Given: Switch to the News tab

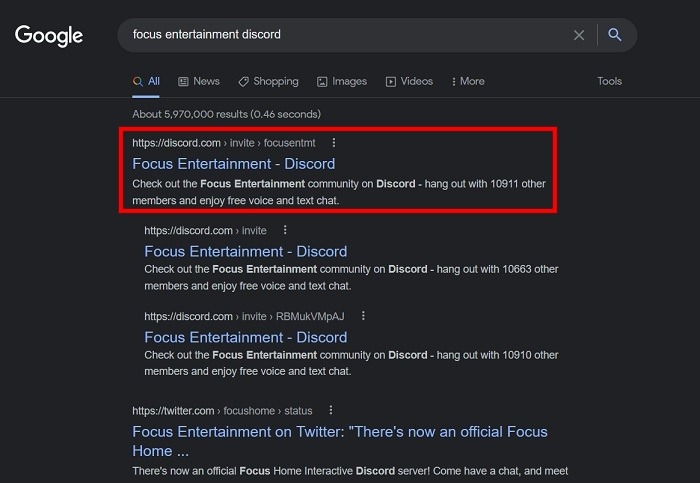Looking at the screenshot, I should 199,81.
